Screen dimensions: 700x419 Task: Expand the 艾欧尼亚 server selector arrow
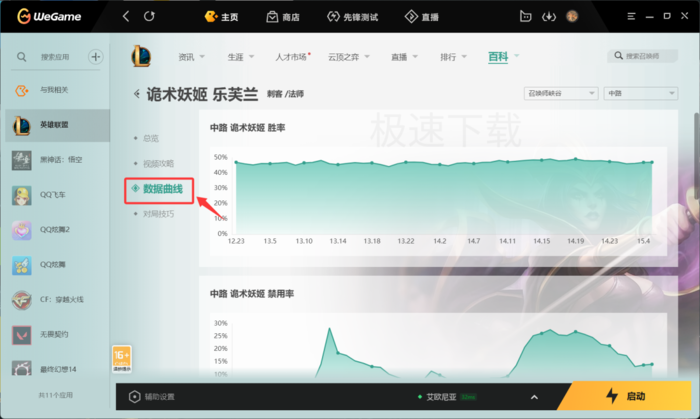coord(534,397)
